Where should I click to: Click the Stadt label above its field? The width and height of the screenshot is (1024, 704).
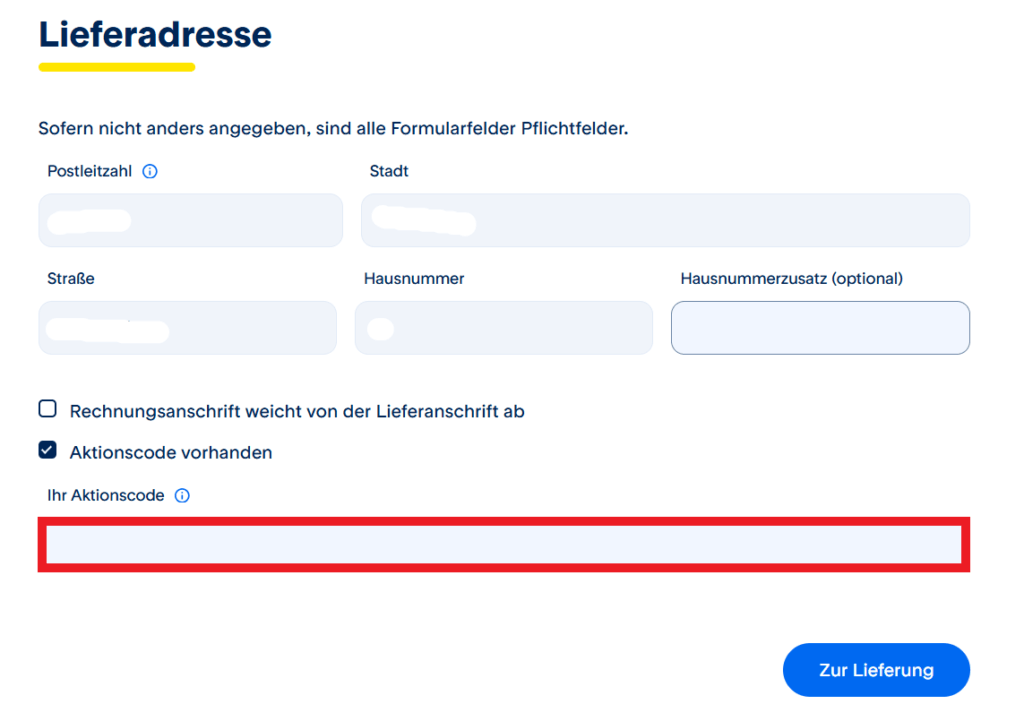(x=388, y=171)
